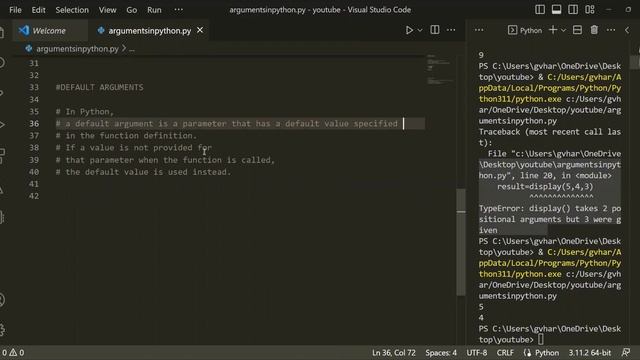Viewport: 640px width, 360px height.
Task: Open the Problems errors and warnings indicator
Action: click(x=13, y=353)
